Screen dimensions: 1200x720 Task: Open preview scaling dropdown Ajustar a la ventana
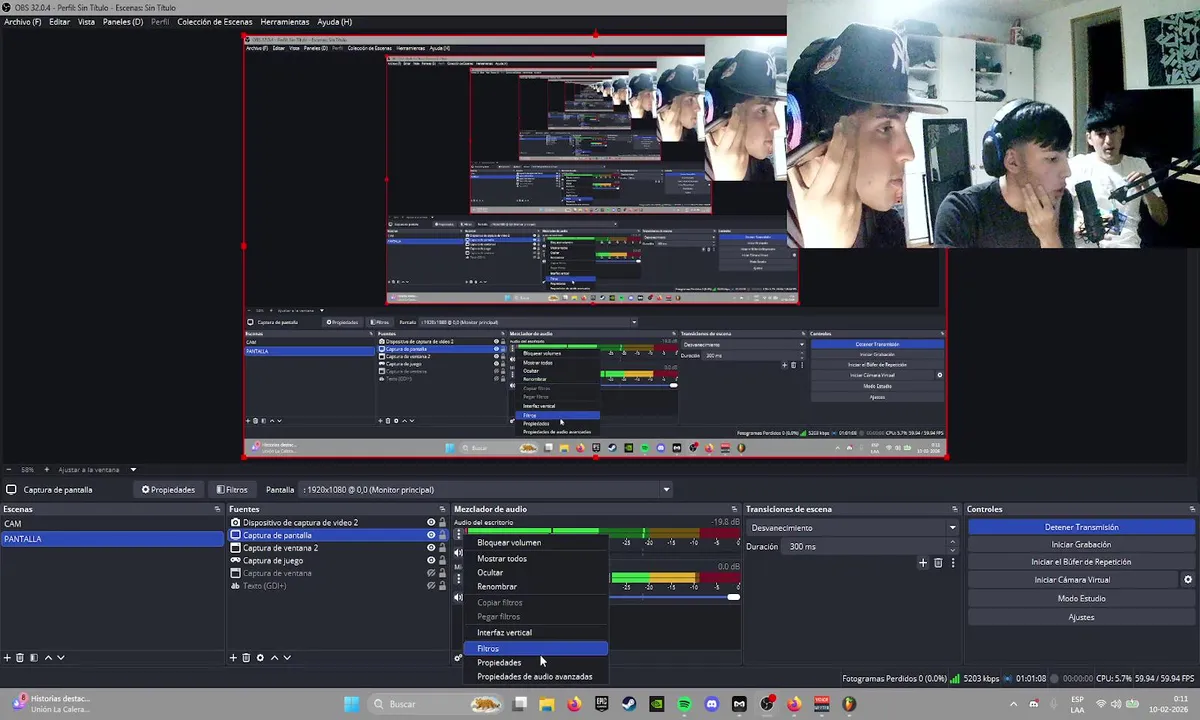click(97, 470)
